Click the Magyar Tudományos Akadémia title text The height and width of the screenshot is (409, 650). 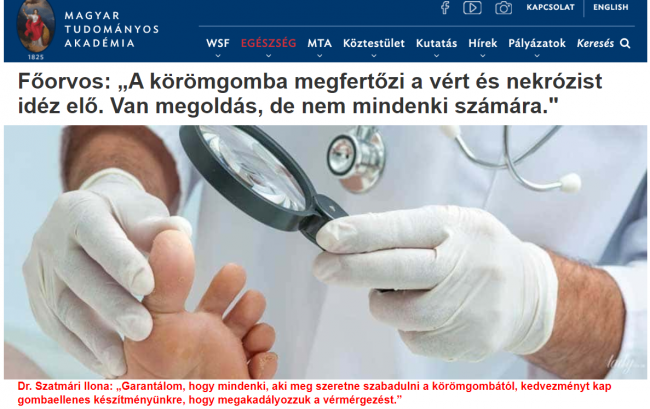(112, 29)
